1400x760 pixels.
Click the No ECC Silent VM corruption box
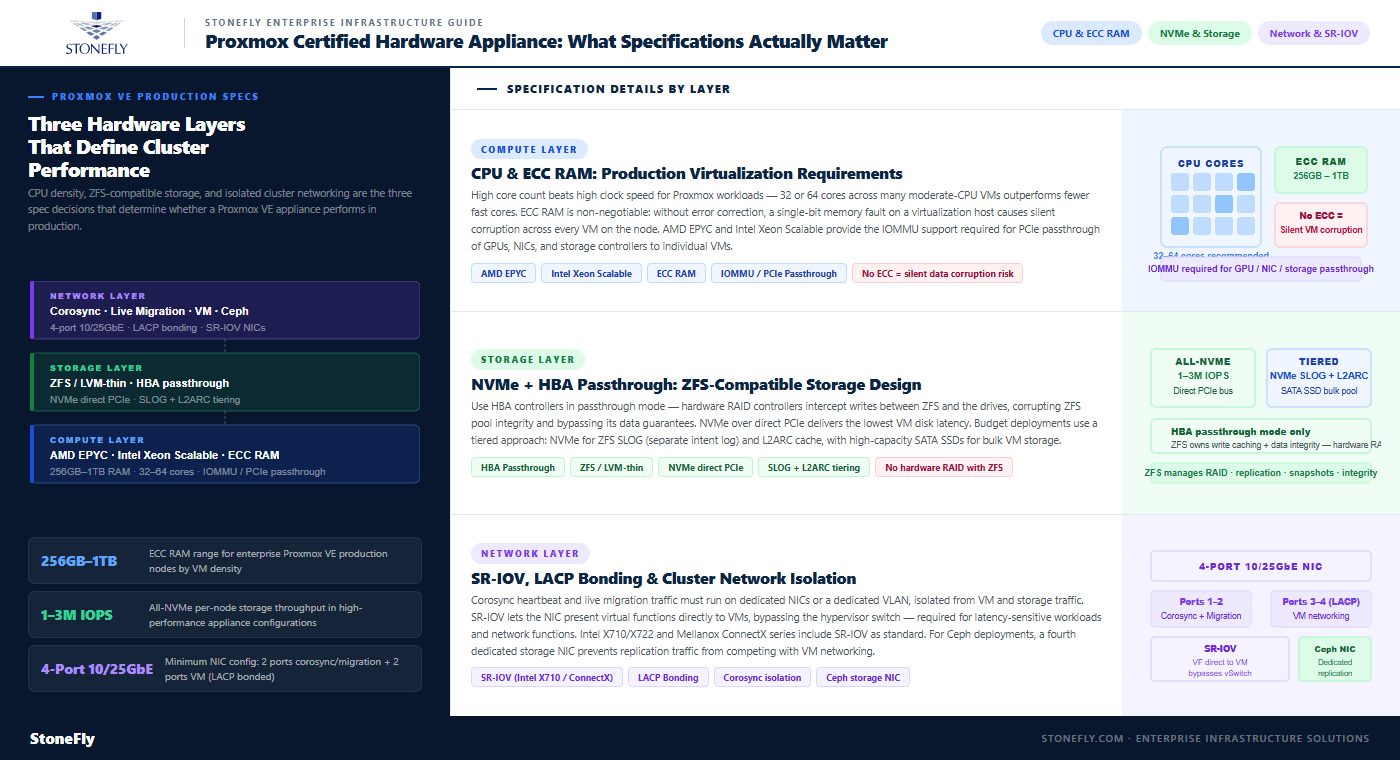point(1320,224)
